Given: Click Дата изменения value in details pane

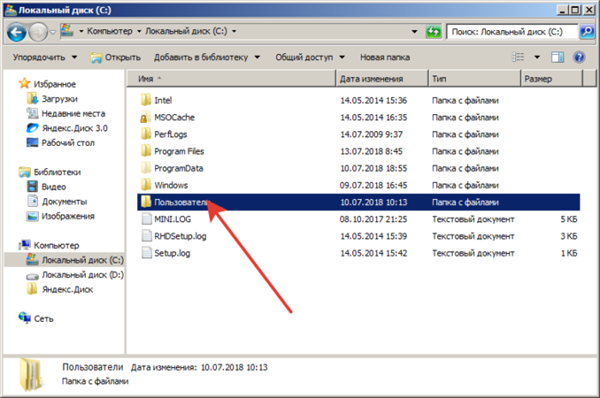Looking at the screenshot, I should 234,367.
